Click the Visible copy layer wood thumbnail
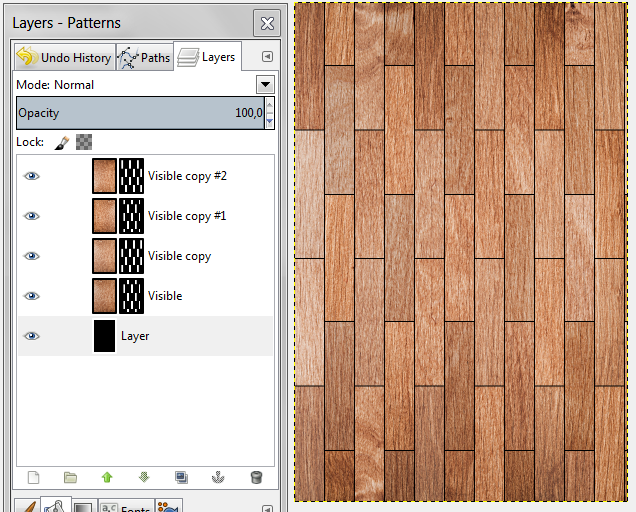Screen dimensions: 636x512 coord(104,256)
